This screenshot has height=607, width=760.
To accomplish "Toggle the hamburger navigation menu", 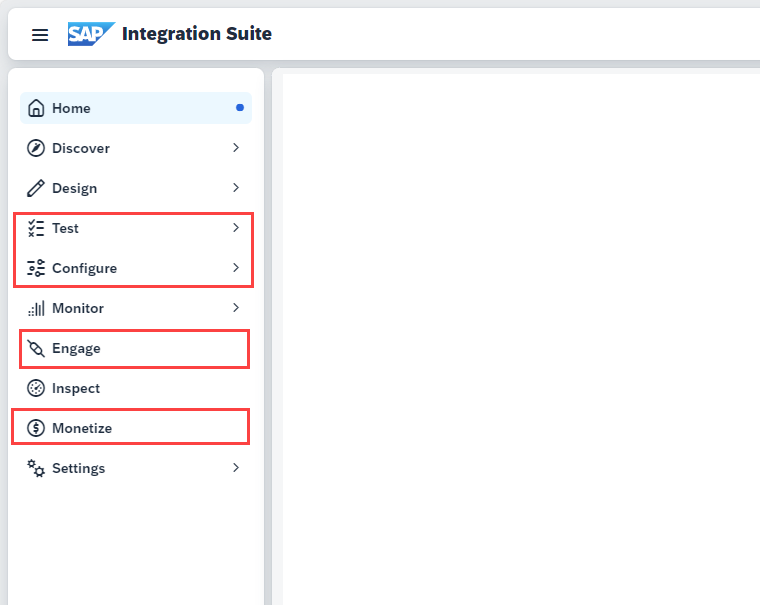I will point(40,35).
